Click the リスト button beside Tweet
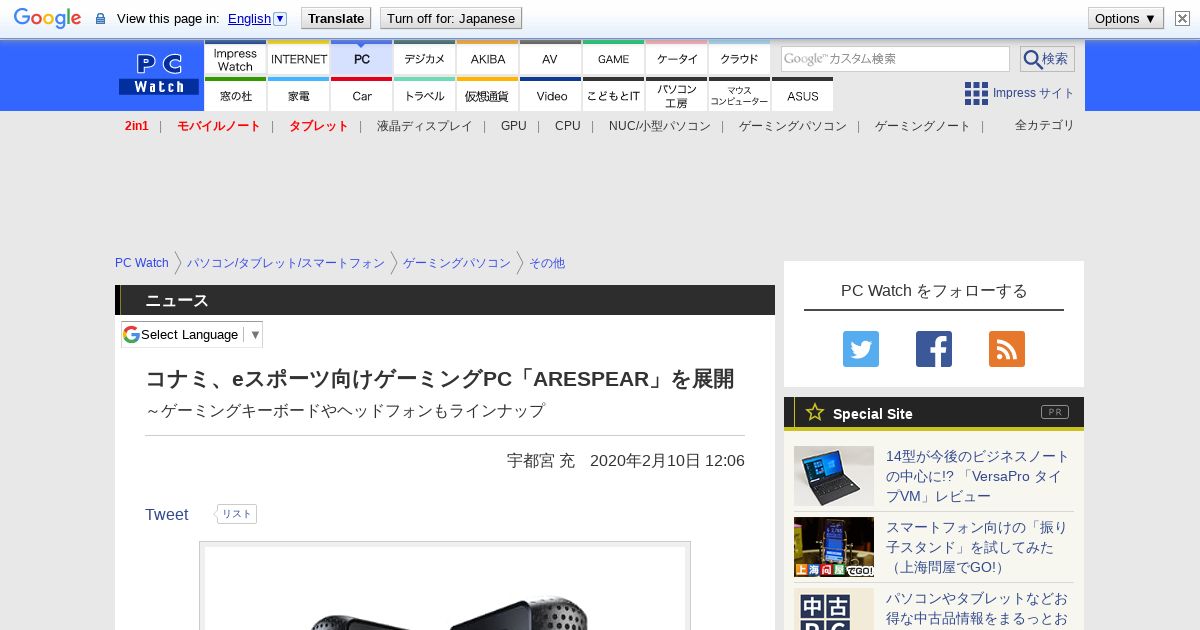Image resolution: width=1200 pixels, height=630 pixels. click(237, 514)
